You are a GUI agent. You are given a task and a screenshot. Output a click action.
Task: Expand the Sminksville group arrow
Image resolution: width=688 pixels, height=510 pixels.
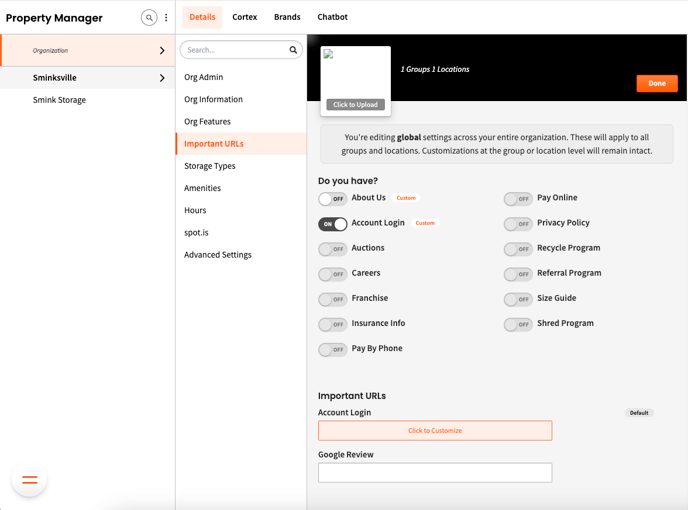[162, 78]
